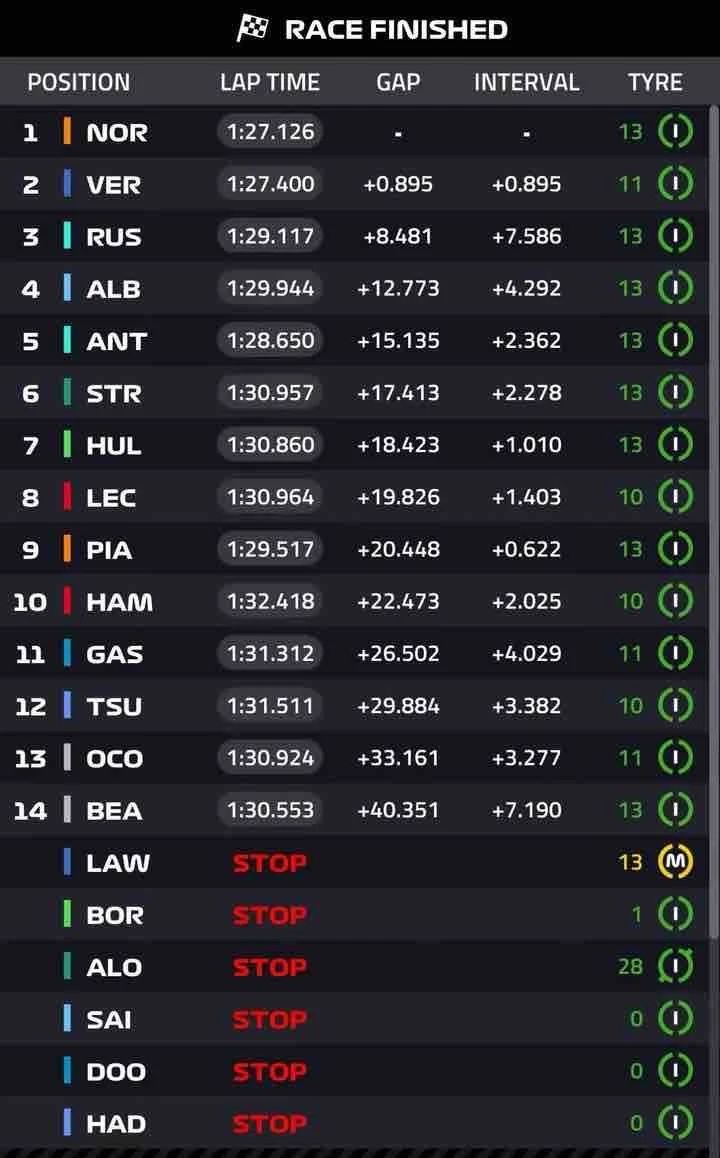Click the checkered flag icon in header
This screenshot has height=1158, width=720.
pyautogui.click(x=253, y=29)
